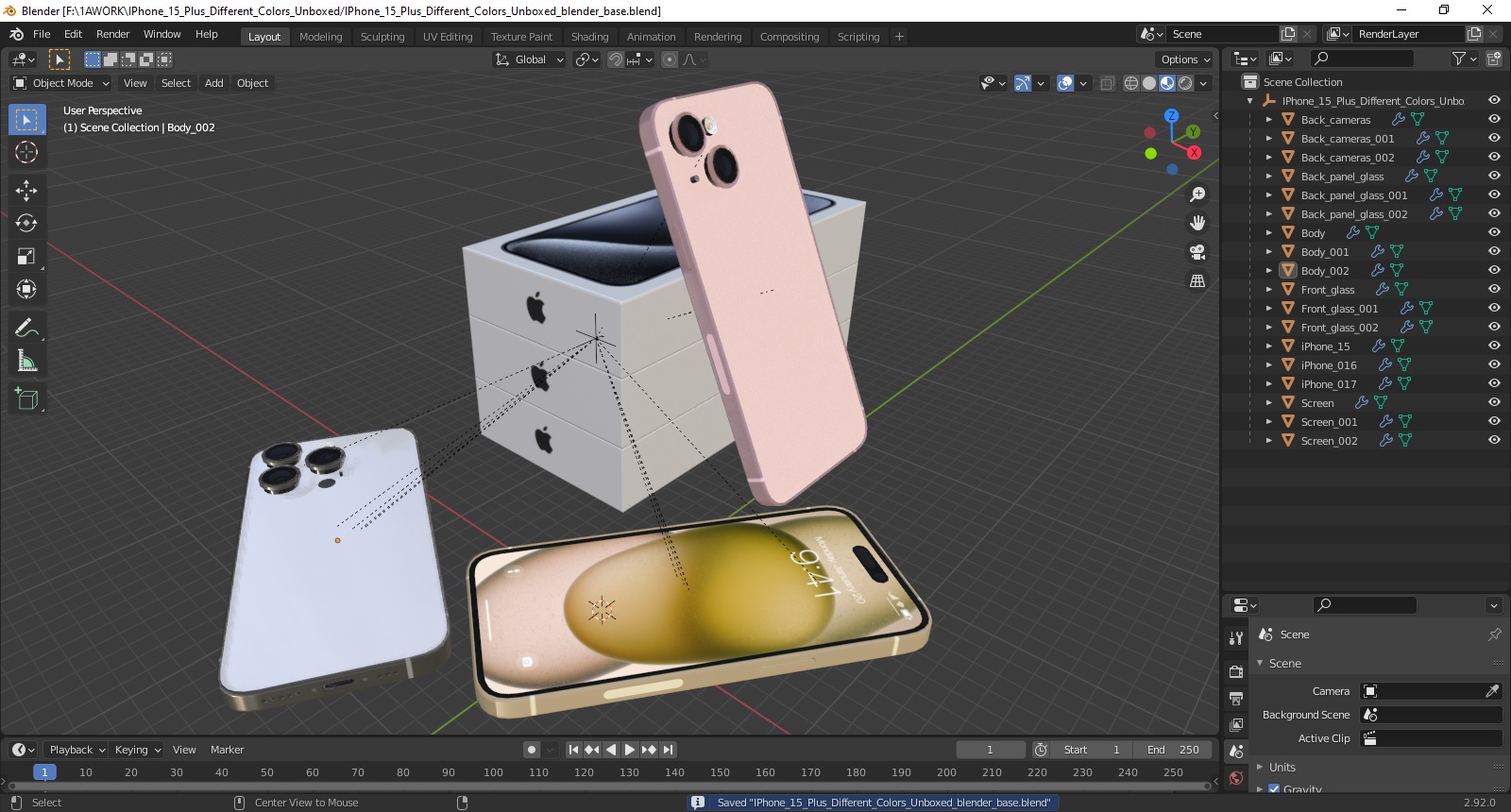Hide Screen_002 with eye icon
This screenshot has width=1511, height=812.
pyautogui.click(x=1494, y=441)
